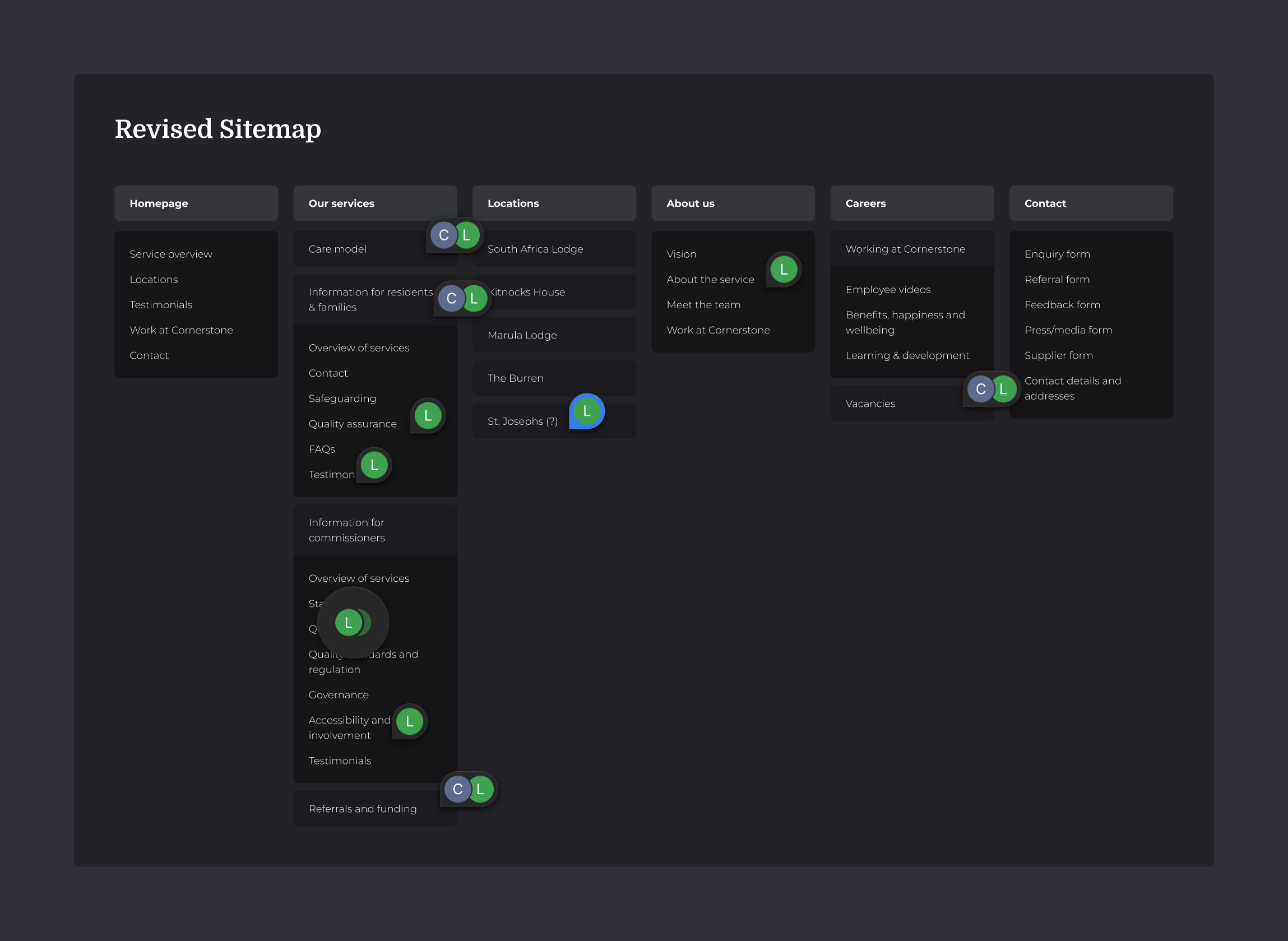Click the Governance item

(339, 695)
